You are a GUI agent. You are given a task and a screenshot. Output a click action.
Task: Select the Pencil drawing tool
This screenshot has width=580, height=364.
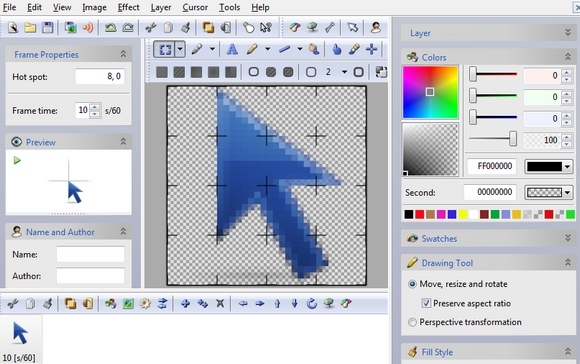[x=253, y=49]
